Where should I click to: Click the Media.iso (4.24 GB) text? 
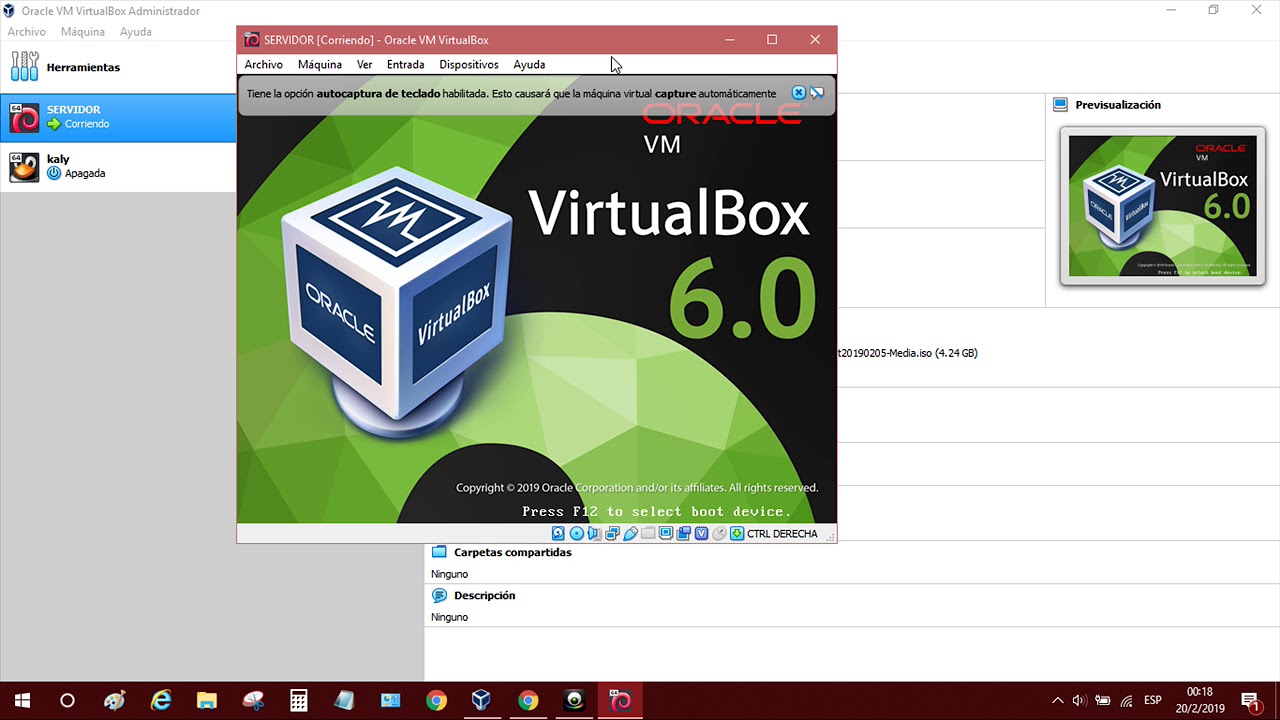click(x=908, y=353)
